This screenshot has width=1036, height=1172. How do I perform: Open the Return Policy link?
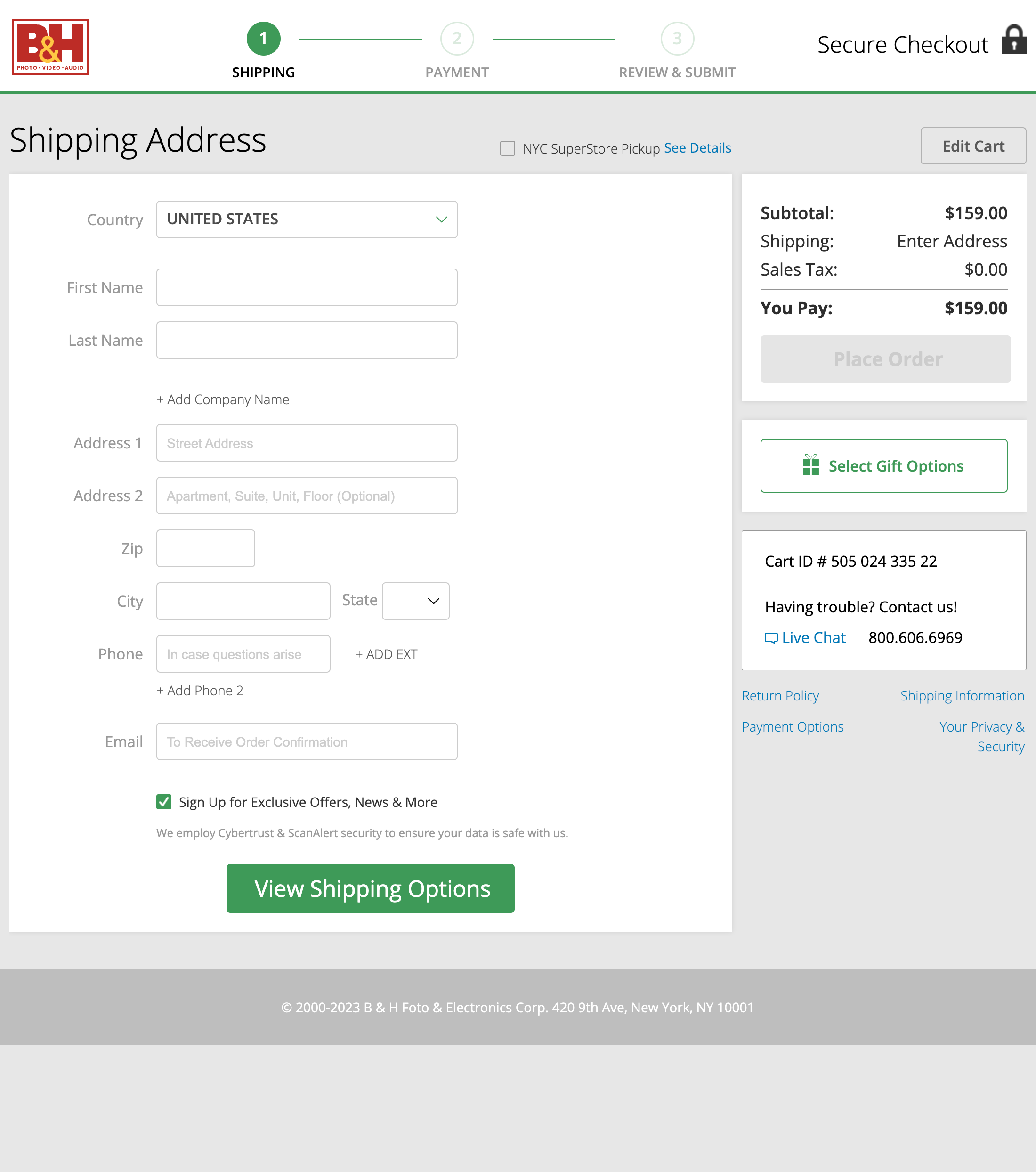(780, 696)
